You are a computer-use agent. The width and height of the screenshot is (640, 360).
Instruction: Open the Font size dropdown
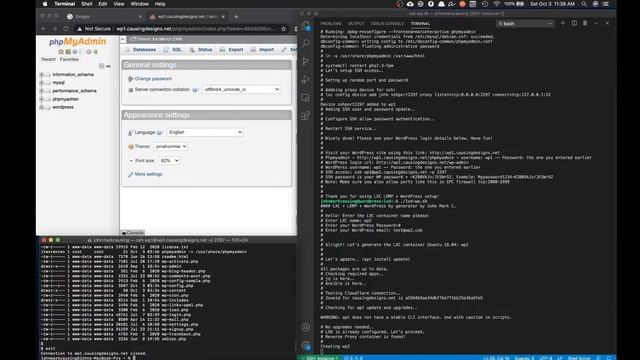click(x=169, y=160)
